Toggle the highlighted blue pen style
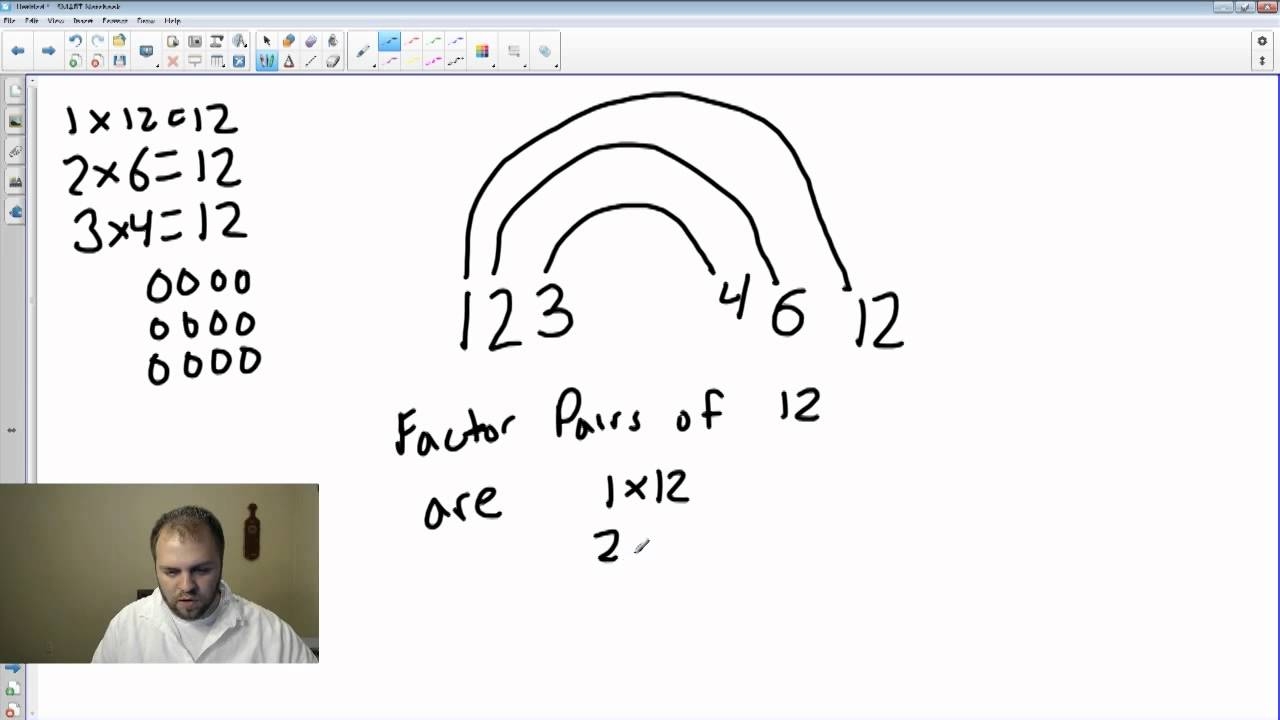Image resolution: width=1280 pixels, height=720 pixels. coord(388,41)
